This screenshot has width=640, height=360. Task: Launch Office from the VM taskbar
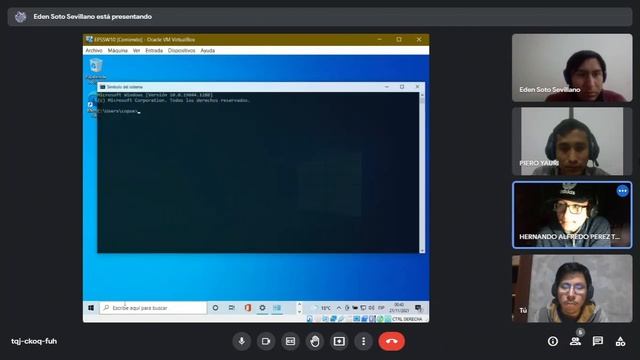click(x=248, y=308)
